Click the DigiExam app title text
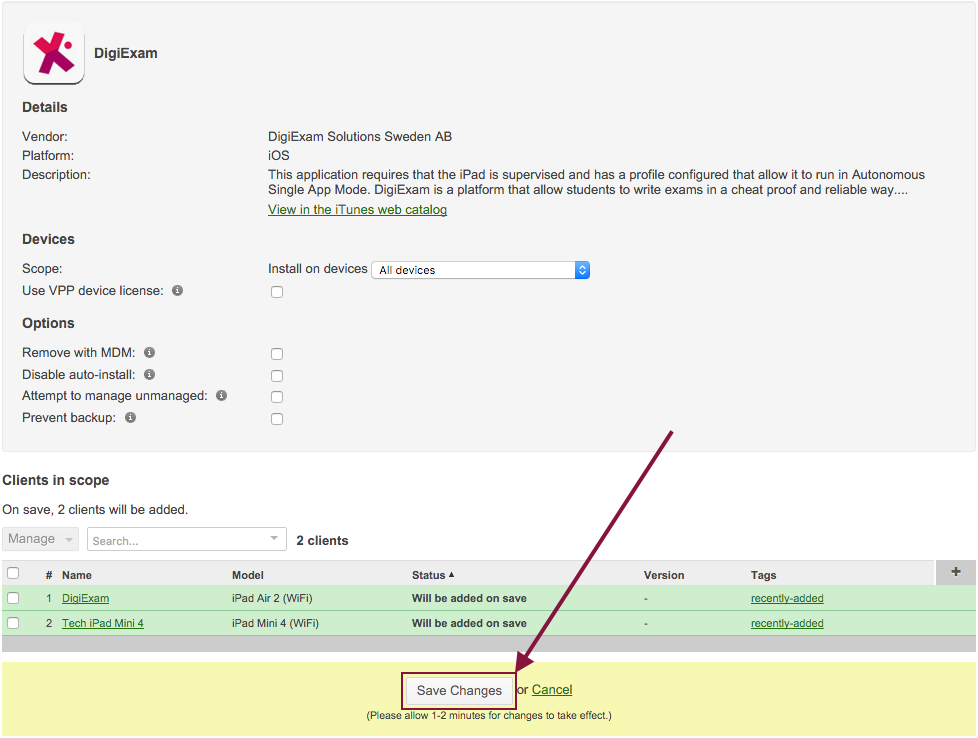The image size is (978, 738). click(125, 54)
